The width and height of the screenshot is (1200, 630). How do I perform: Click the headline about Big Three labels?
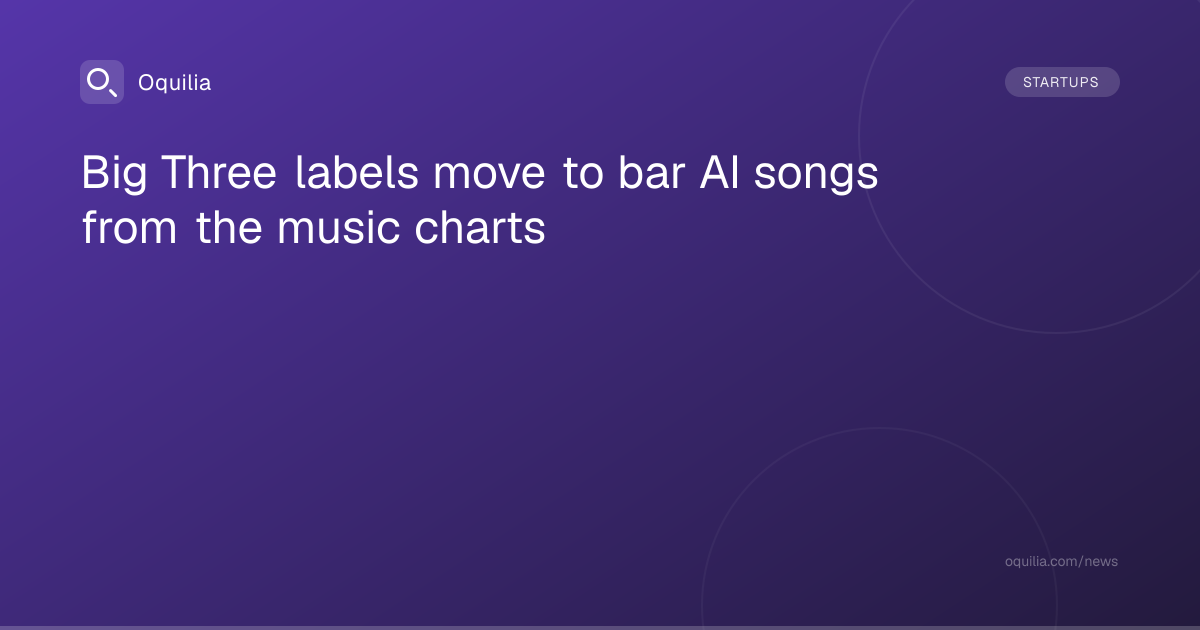480,201
